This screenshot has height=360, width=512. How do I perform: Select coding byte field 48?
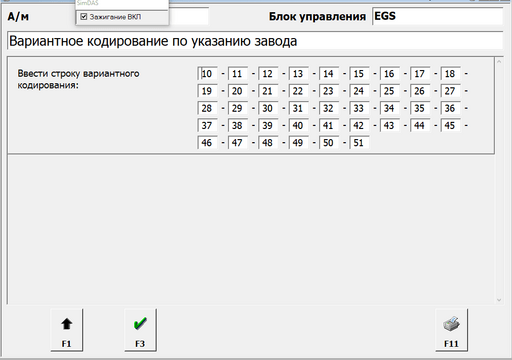(x=268, y=143)
